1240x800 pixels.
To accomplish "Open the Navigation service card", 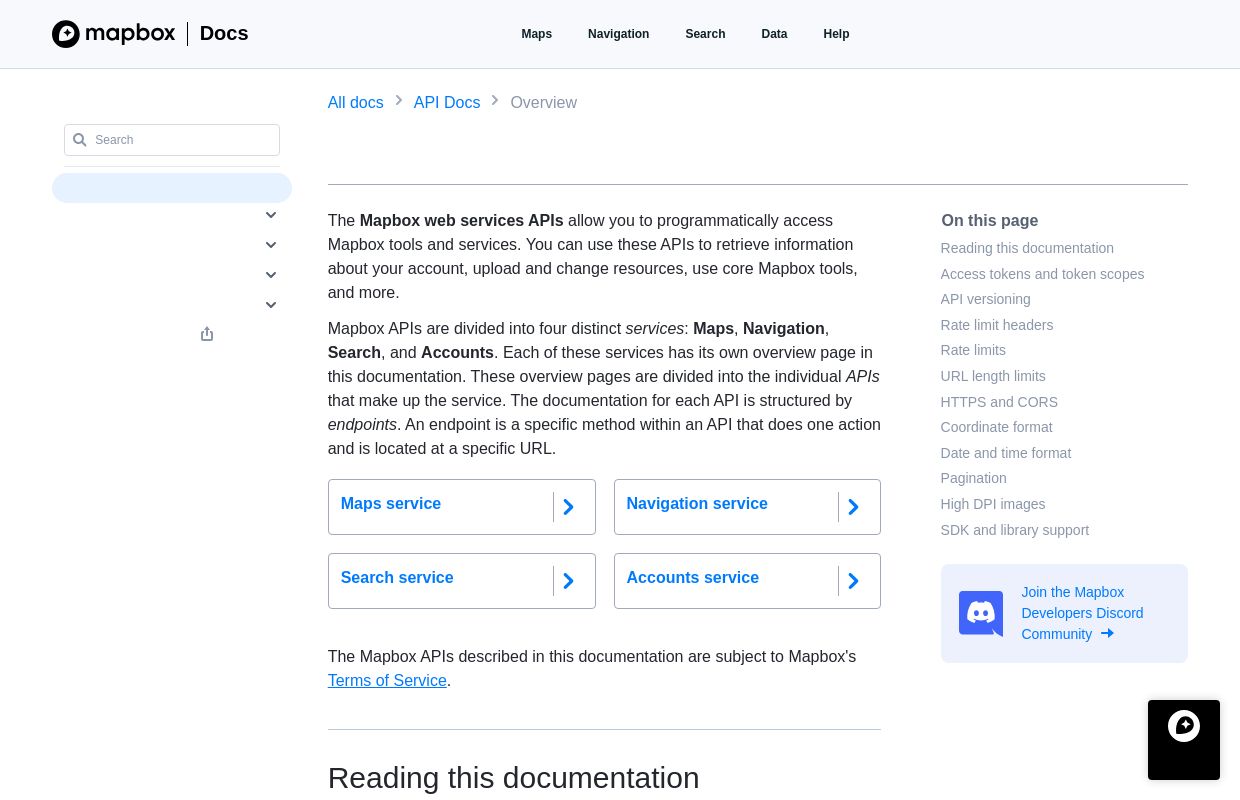I will click(747, 507).
